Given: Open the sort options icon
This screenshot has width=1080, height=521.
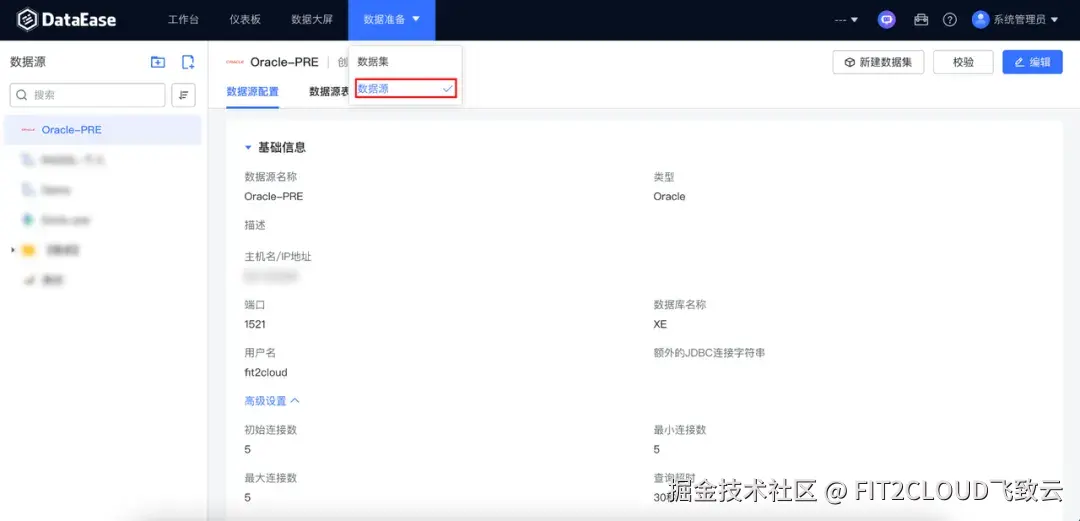Looking at the screenshot, I should click(x=183, y=95).
